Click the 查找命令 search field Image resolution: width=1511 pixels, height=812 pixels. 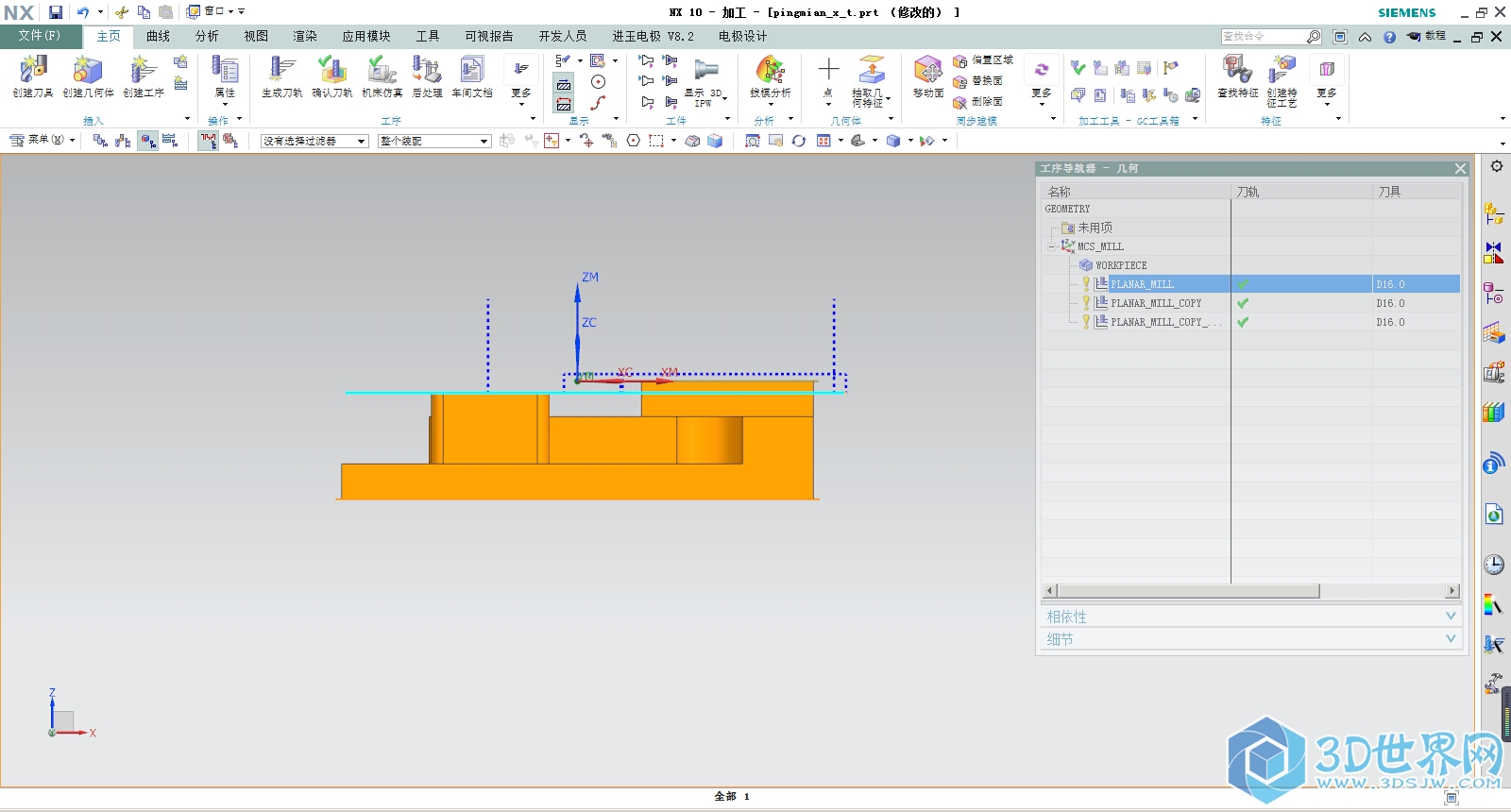click(1263, 37)
